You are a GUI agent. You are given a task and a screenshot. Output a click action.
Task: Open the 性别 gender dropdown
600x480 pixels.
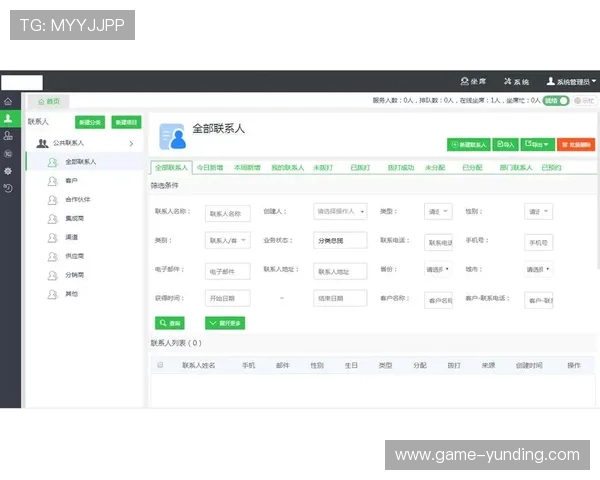pos(538,211)
